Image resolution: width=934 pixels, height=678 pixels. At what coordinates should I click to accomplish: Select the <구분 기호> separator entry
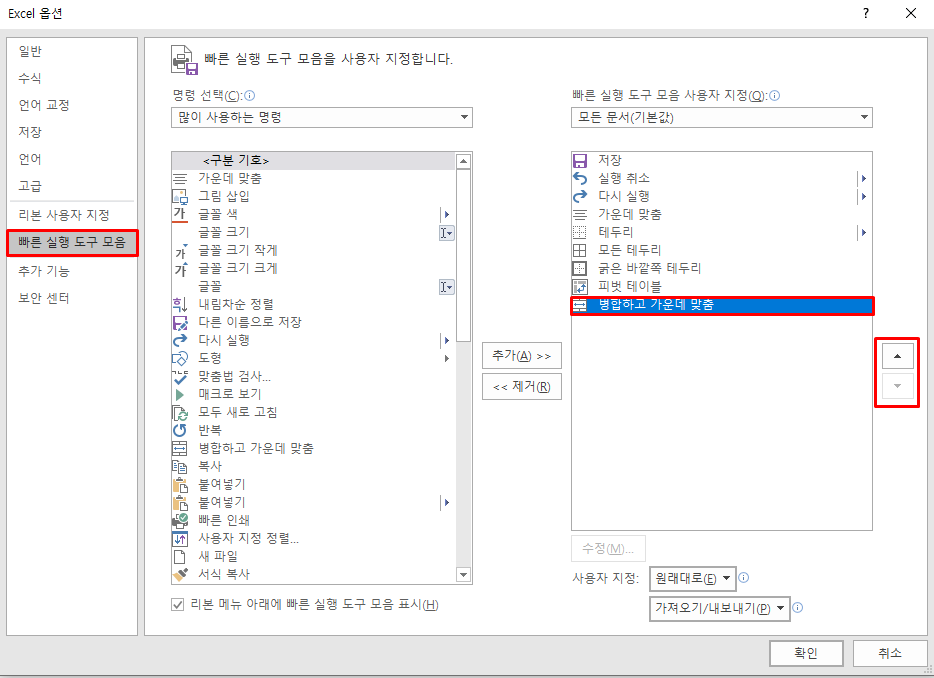[313, 161]
